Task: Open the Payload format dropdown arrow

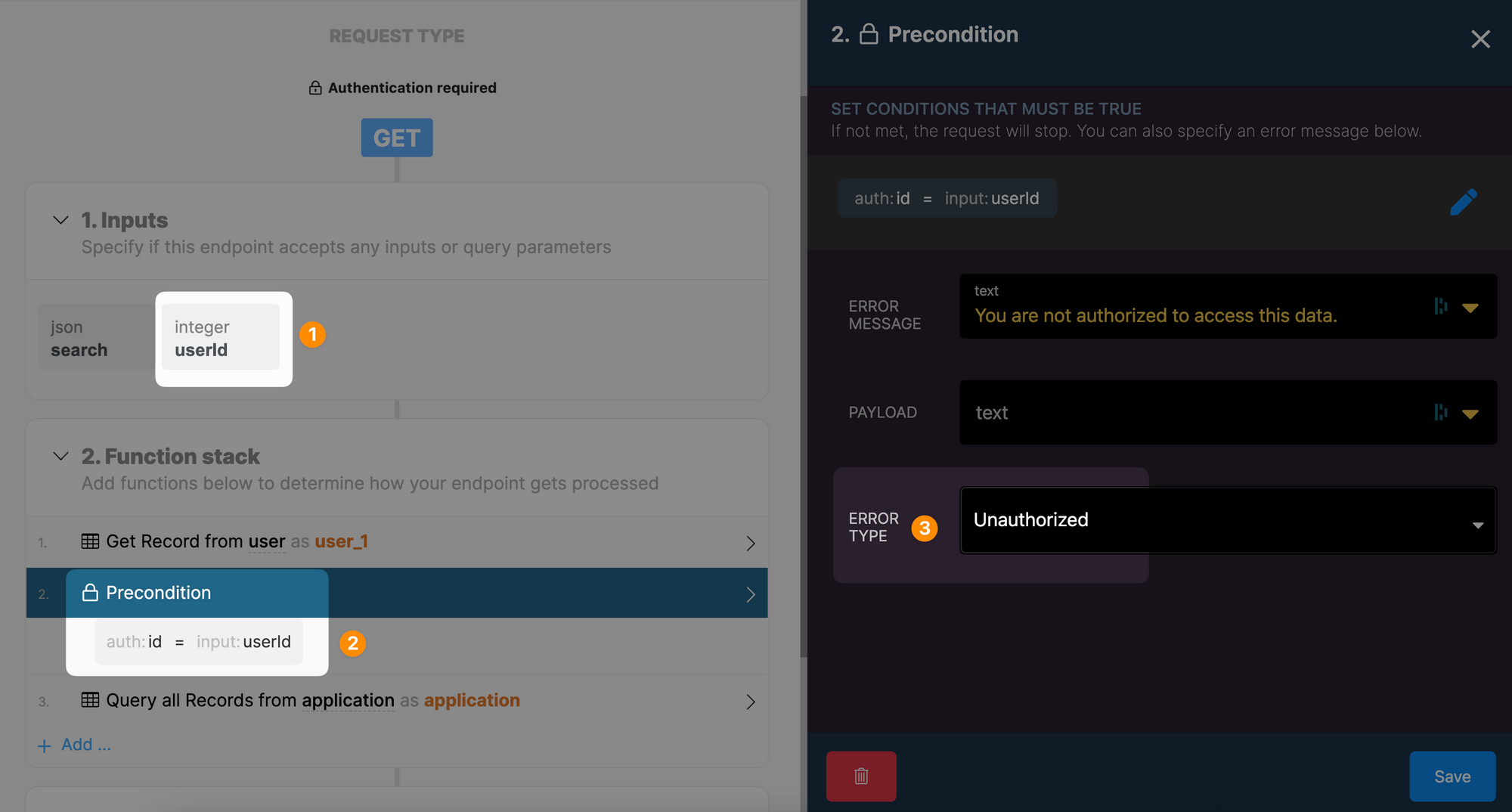Action: [x=1471, y=414]
